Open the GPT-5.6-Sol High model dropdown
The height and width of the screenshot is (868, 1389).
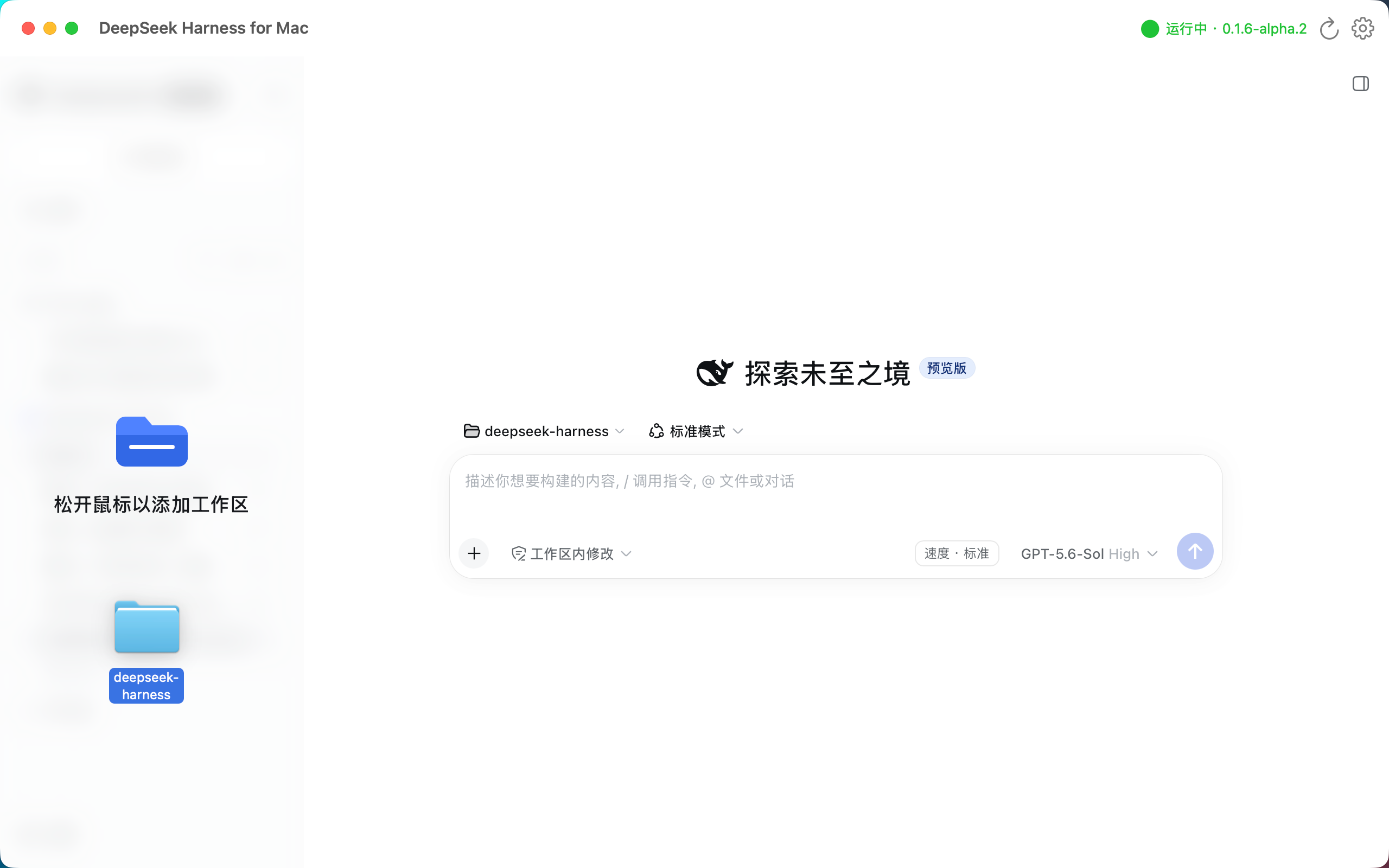[x=1089, y=553]
